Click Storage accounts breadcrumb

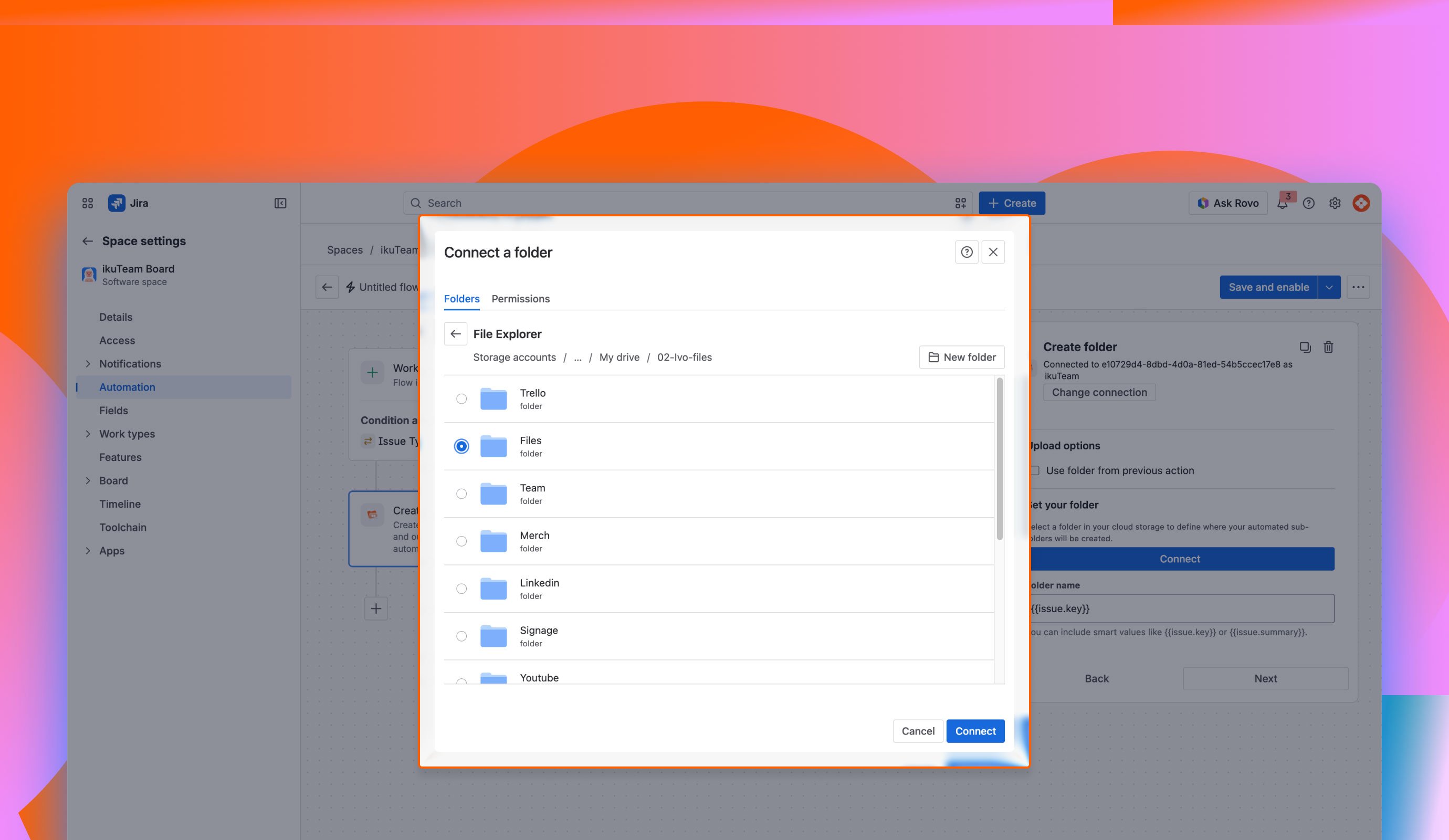click(x=514, y=357)
